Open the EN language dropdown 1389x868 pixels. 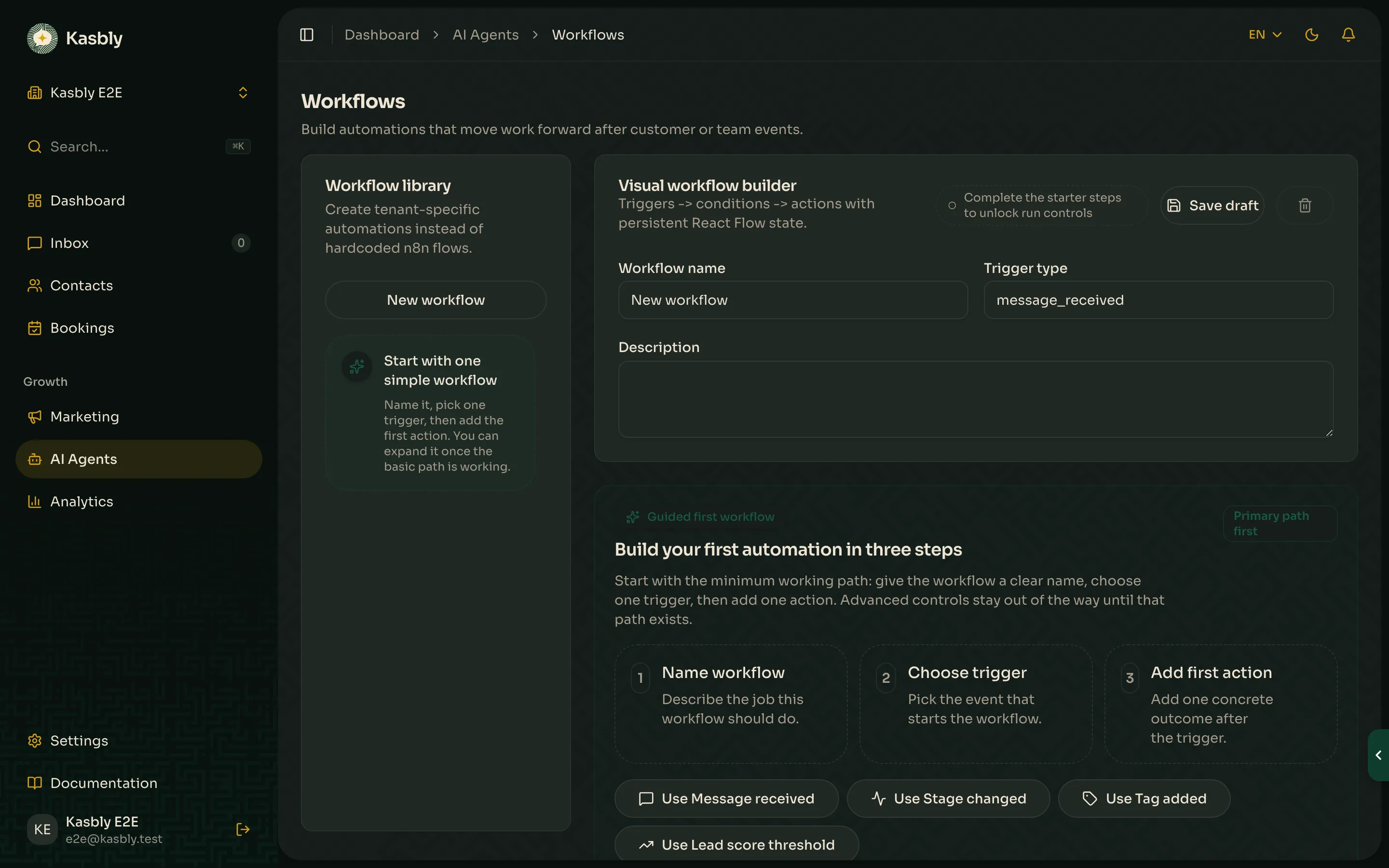(1265, 35)
